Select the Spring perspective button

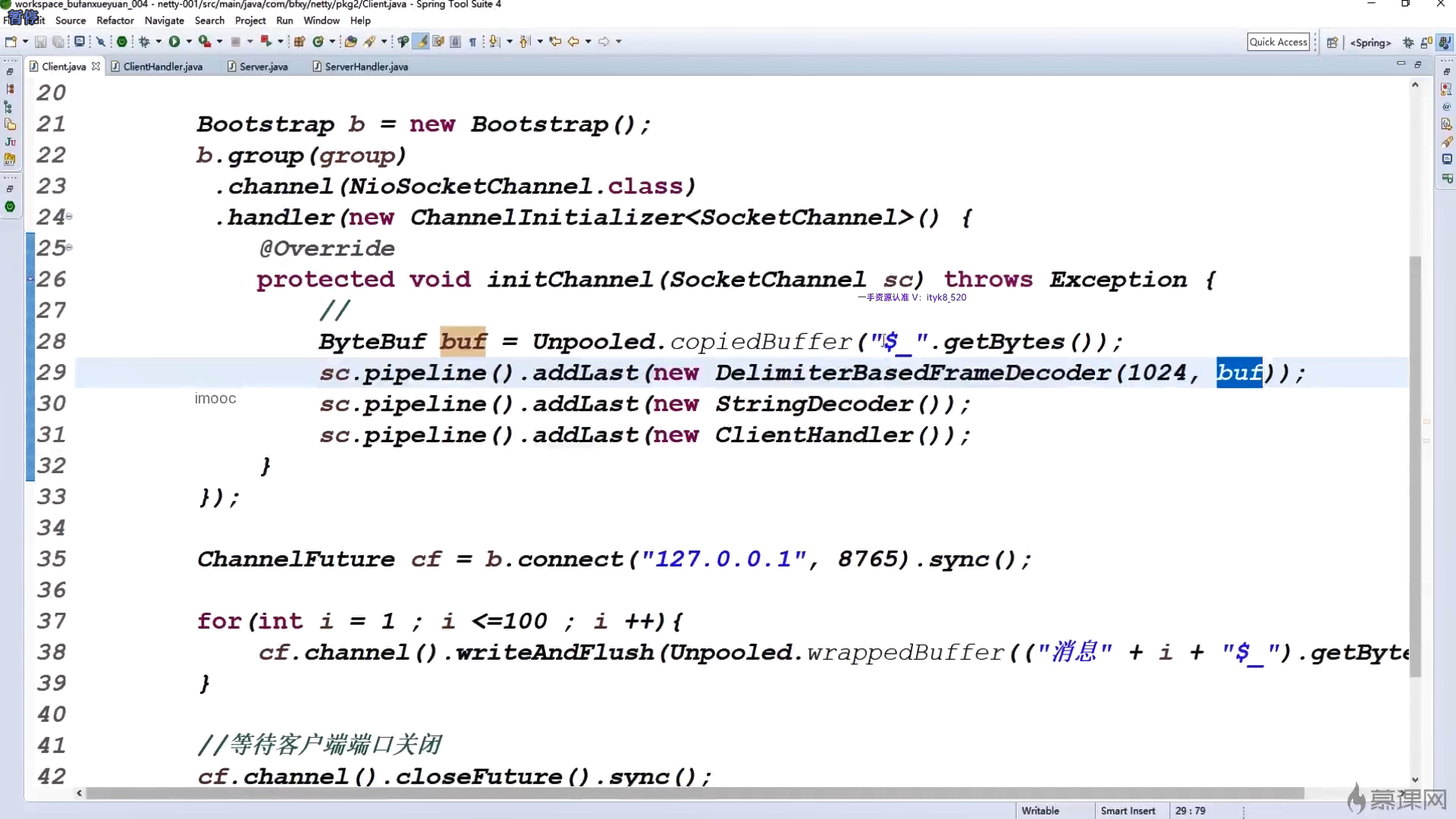click(x=1370, y=42)
